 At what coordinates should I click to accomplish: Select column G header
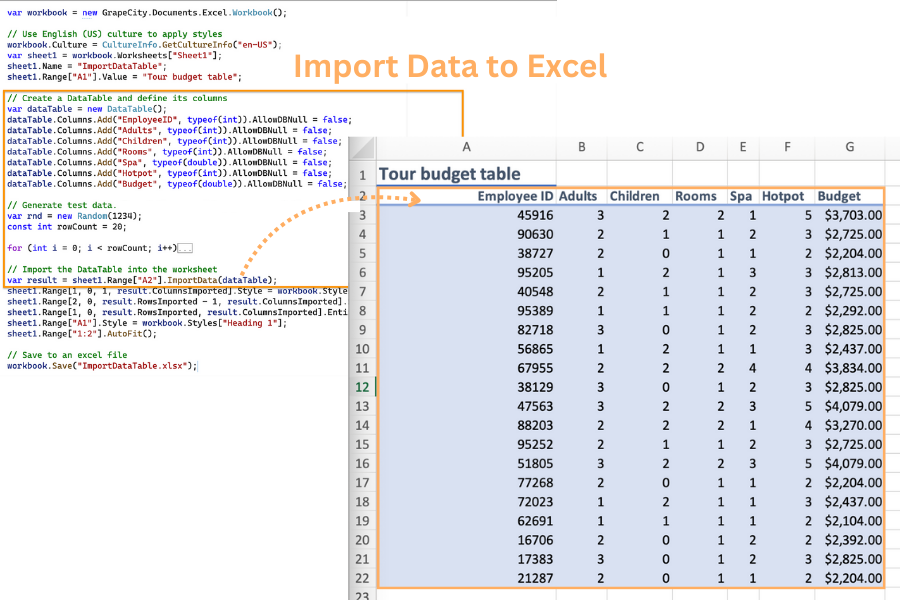coord(849,148)
